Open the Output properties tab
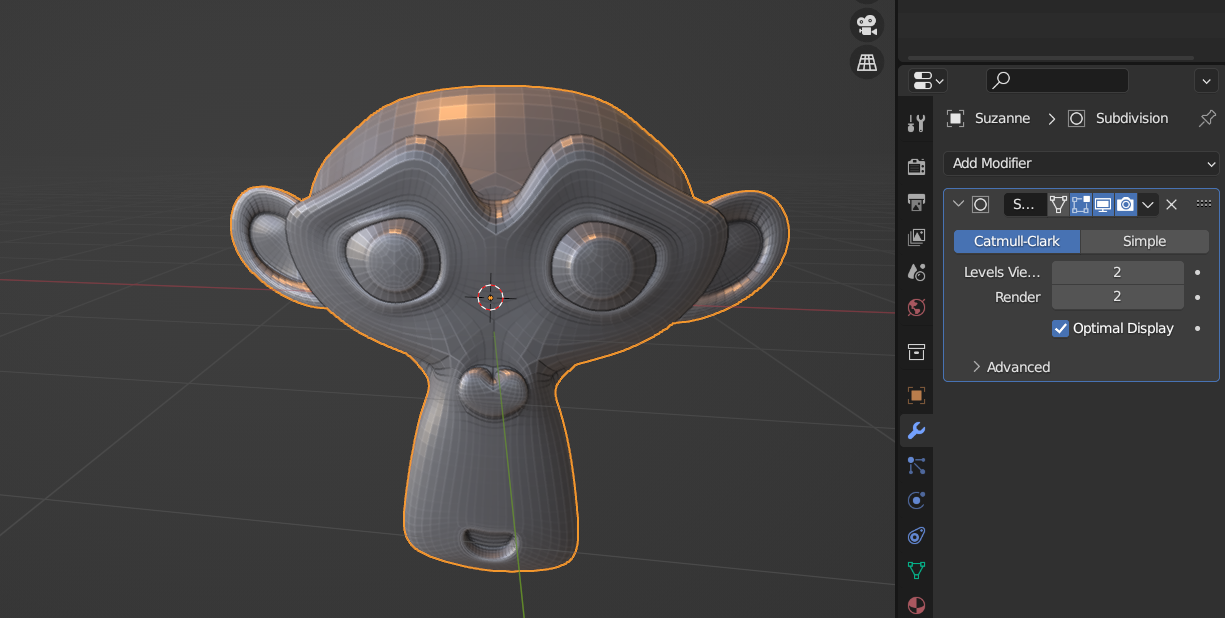The image size is (1225, 618). [x=916, y=203]
